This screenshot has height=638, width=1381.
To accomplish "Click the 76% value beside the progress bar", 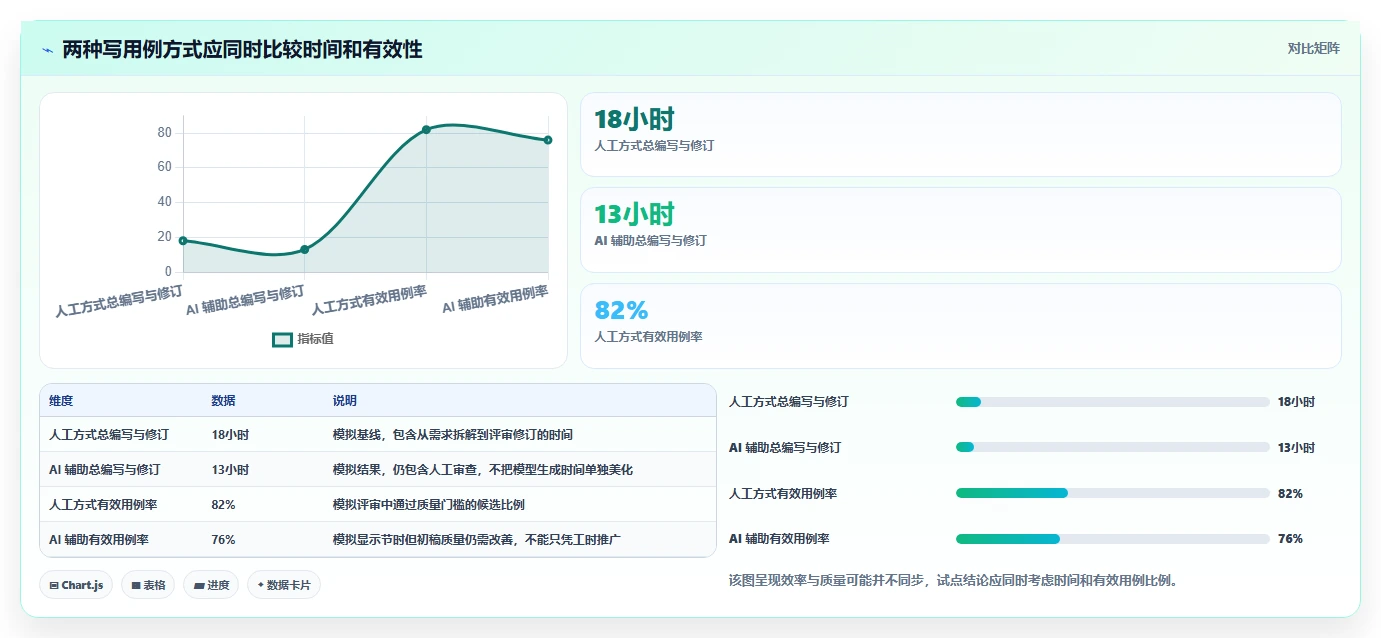I will 1290,539.
